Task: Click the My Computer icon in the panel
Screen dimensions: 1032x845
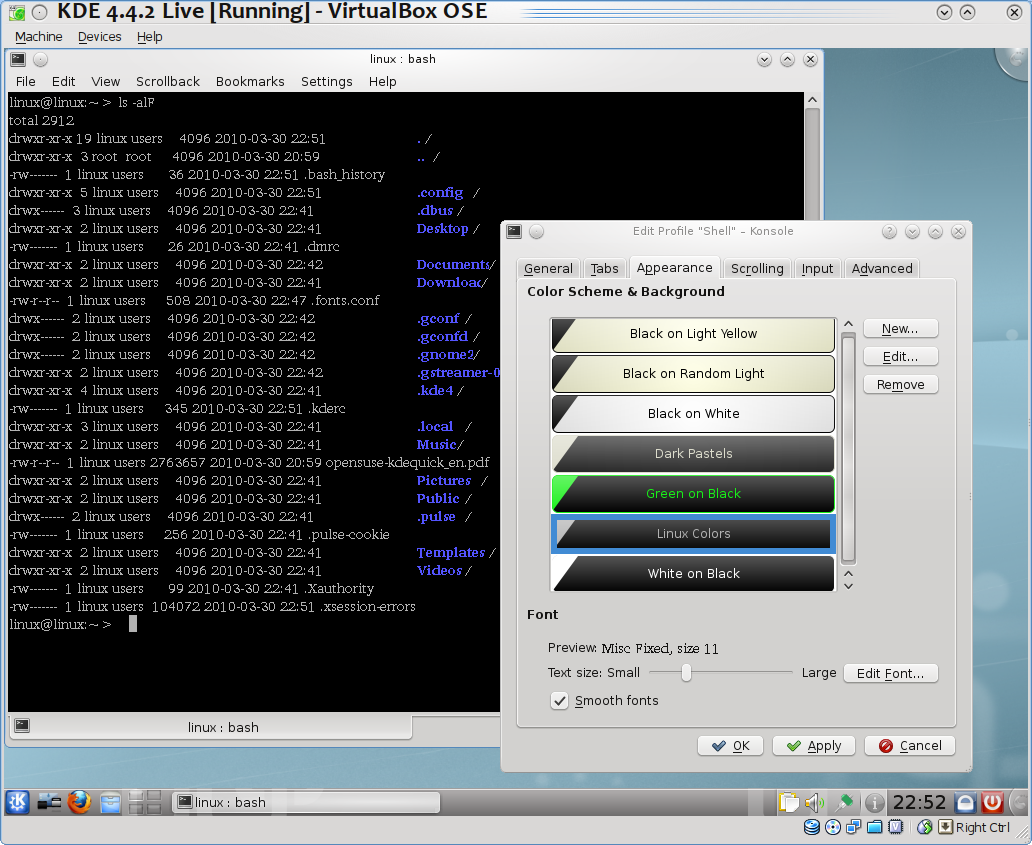Action: click(x=49, y=802)
